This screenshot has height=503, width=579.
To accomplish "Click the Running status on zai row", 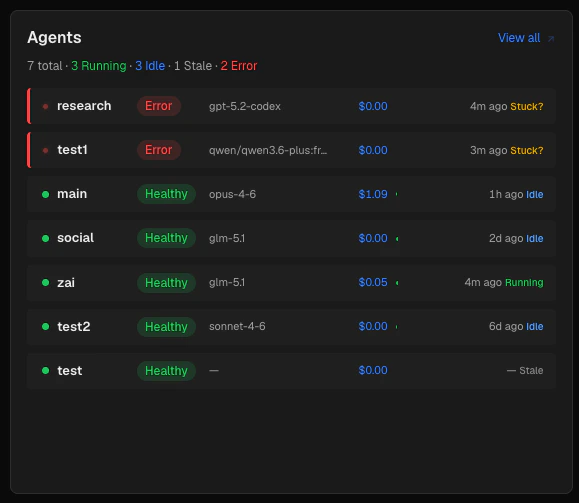I will (x=524, y=283).
